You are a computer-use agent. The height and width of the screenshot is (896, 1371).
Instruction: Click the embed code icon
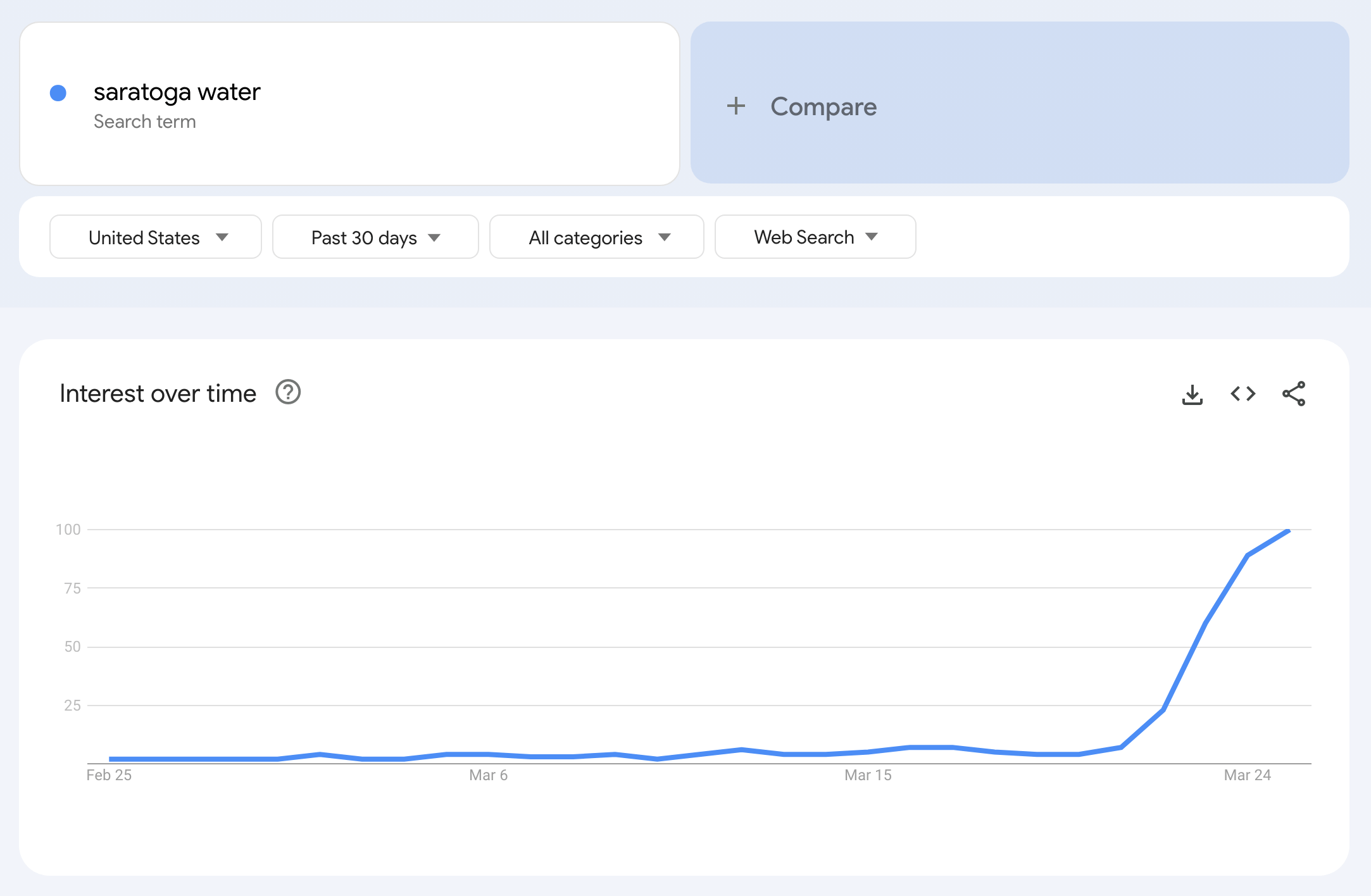click(x=1243, y=394)
